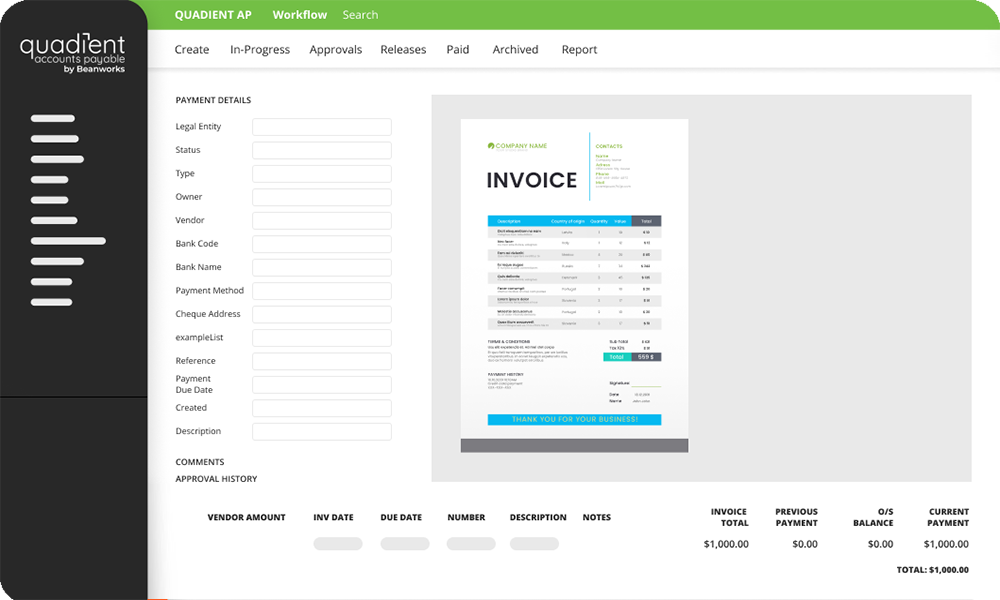
Task: Select the Archived tab
Action: pos(515,50)
